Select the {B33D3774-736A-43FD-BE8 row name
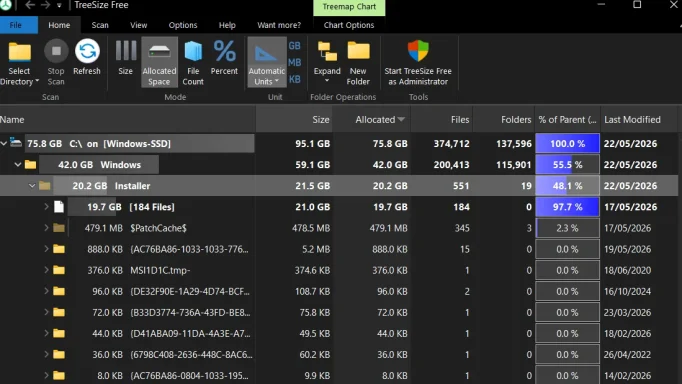This screenshot has width=682, height=384. click(x=190, y=312)
